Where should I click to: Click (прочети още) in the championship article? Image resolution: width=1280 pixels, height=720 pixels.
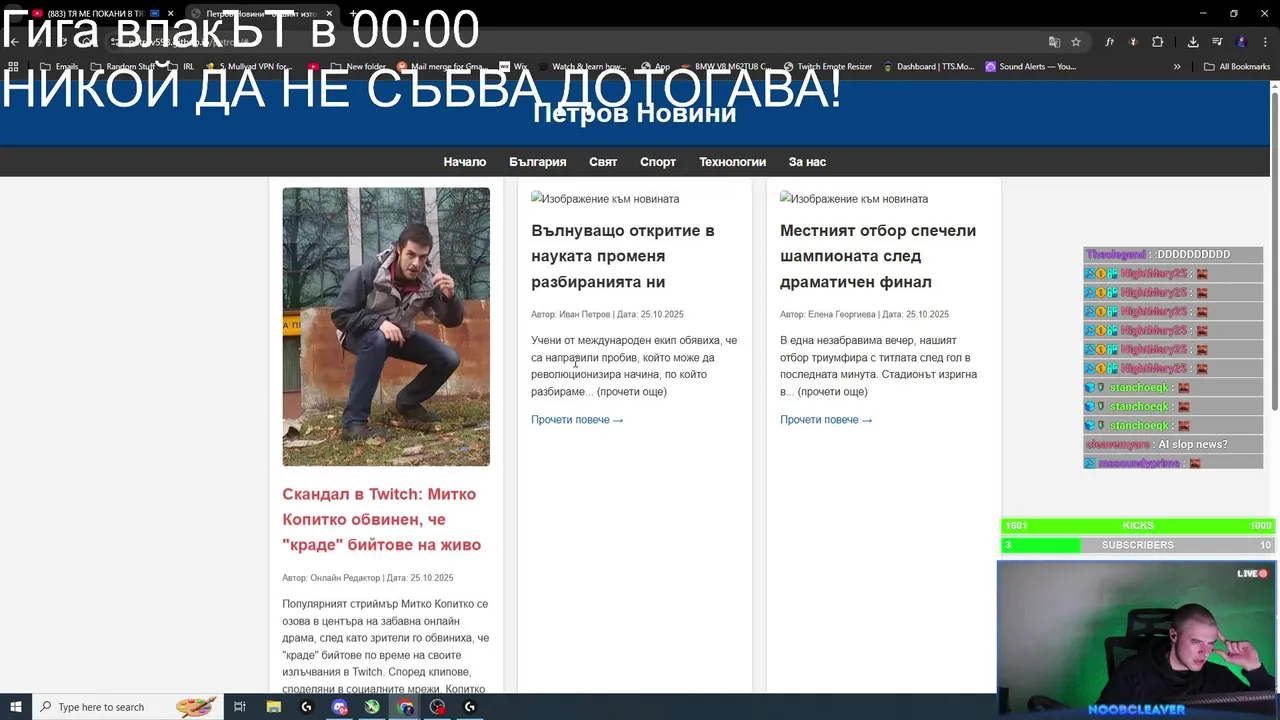pyautogui.click(x=833, y=392)
